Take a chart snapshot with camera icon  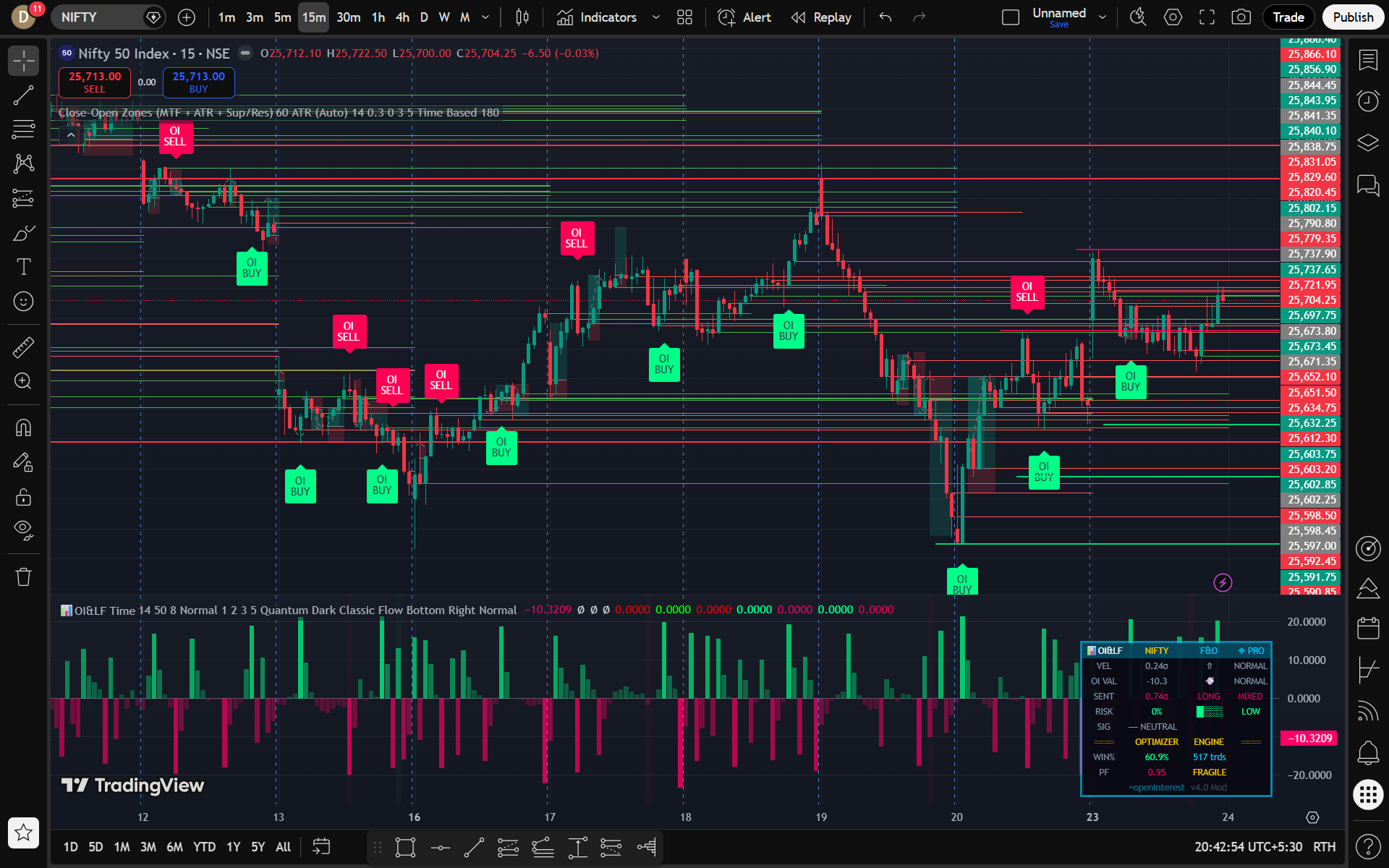point(1241,17)
